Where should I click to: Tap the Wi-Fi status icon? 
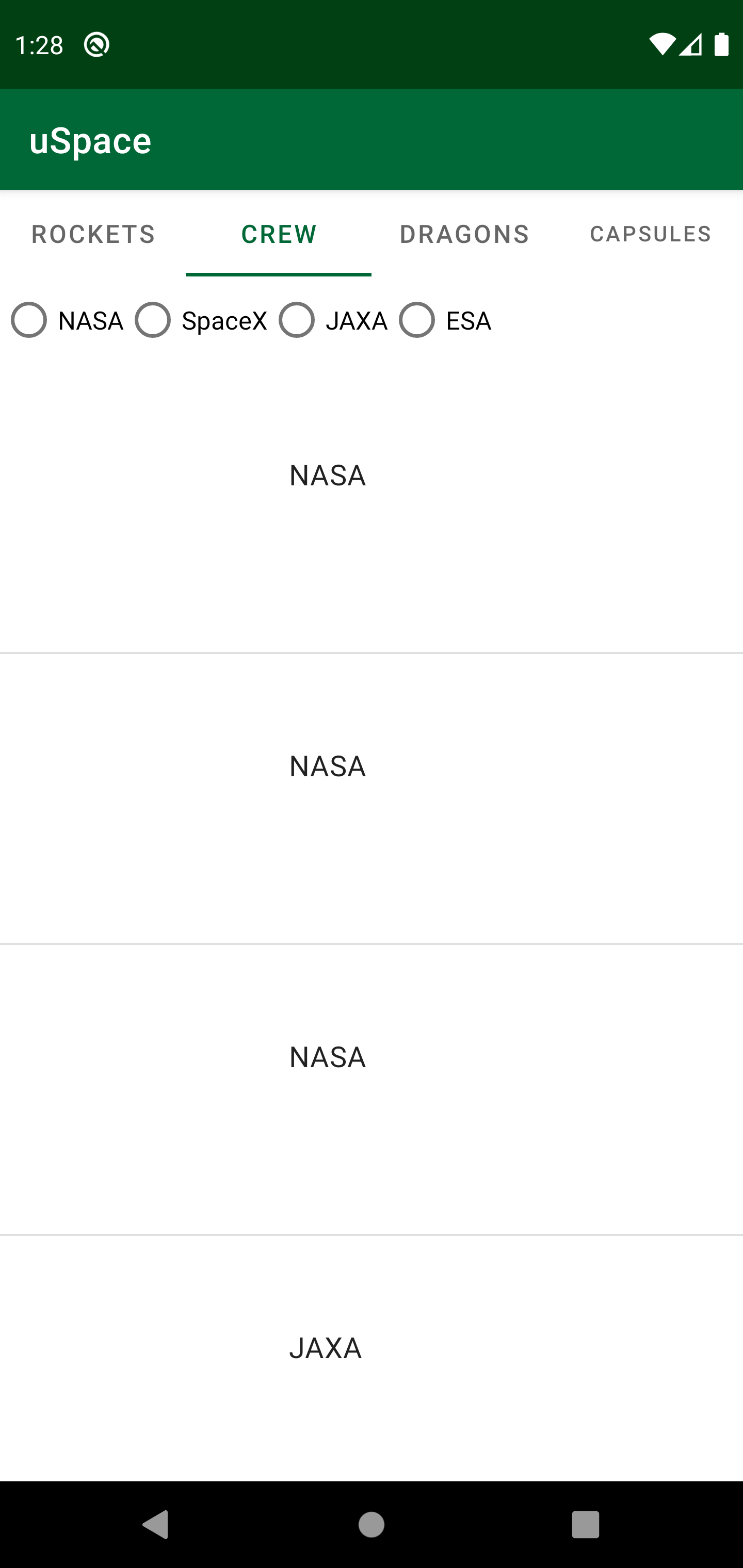(661, 45)
